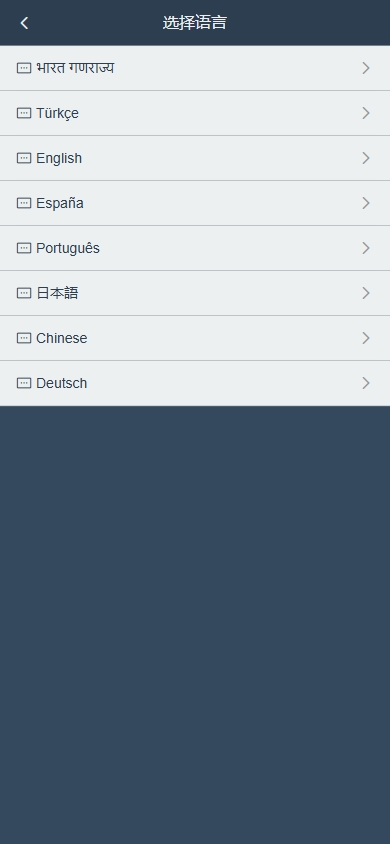Choose Português from the language list

point(195,248)
